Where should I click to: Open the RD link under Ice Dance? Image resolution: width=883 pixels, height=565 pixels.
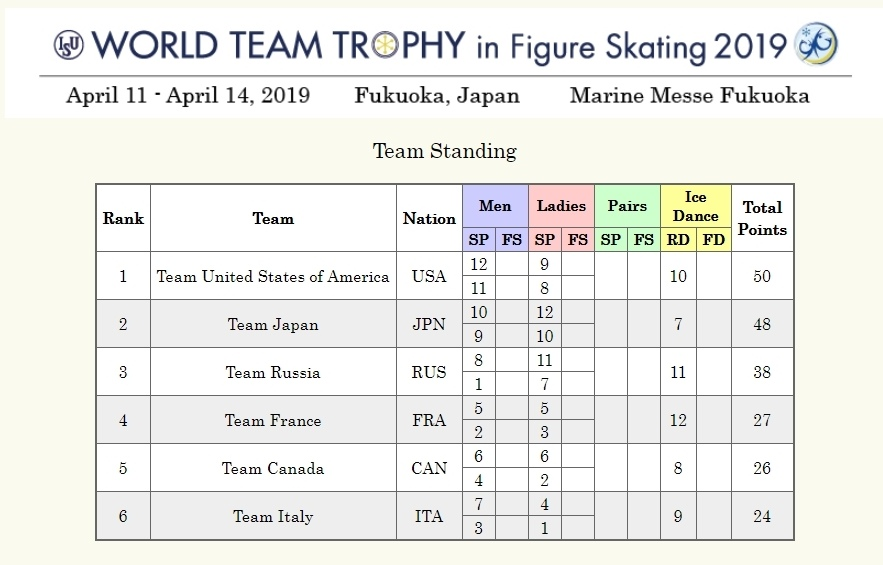coord(678,240)
